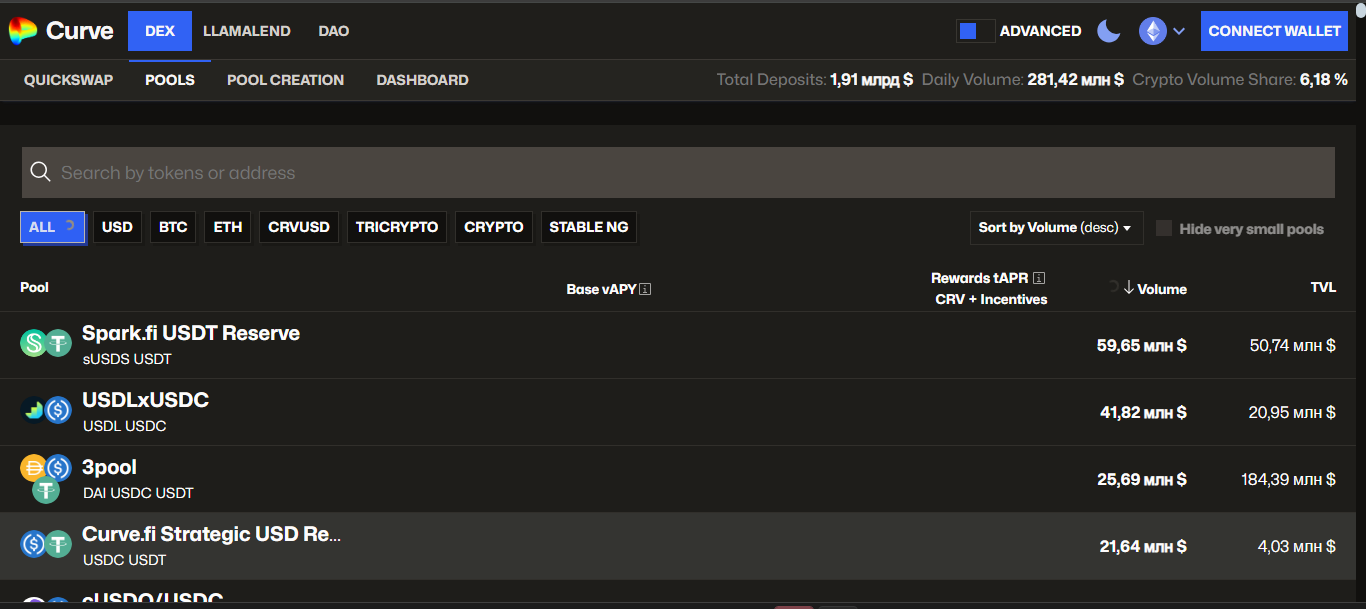
Task: Open the network selector chevron
Action: [x=1179, y=31]
